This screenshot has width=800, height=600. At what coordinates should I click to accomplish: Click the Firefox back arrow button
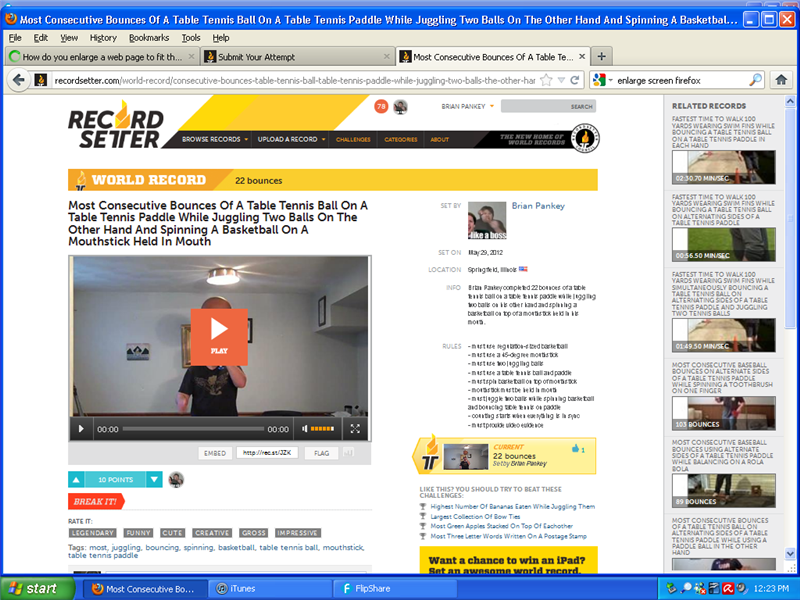pos(19,80)
